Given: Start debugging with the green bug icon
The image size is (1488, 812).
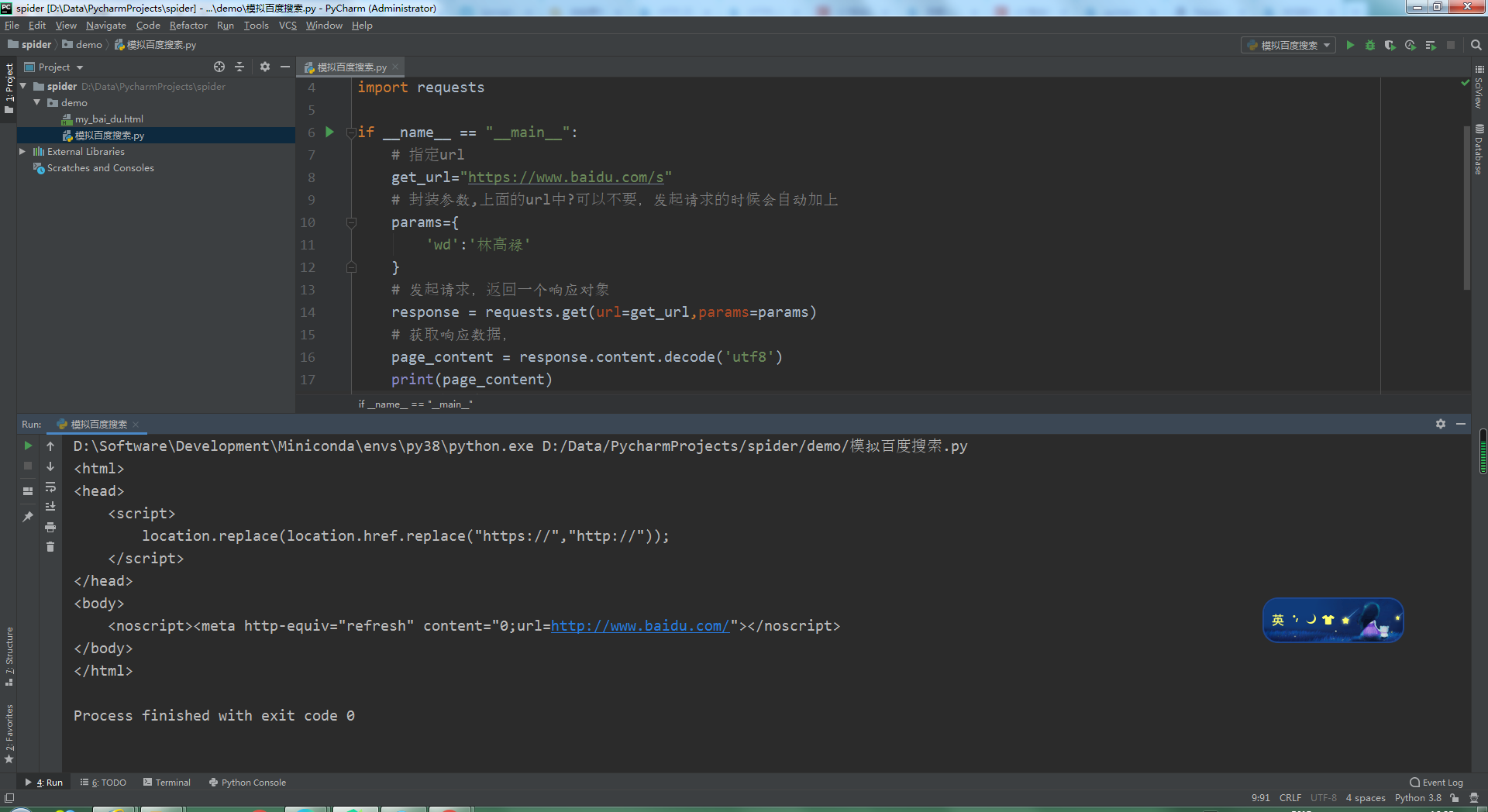Looking at the screenshot, I should (x=1370, y=45).
